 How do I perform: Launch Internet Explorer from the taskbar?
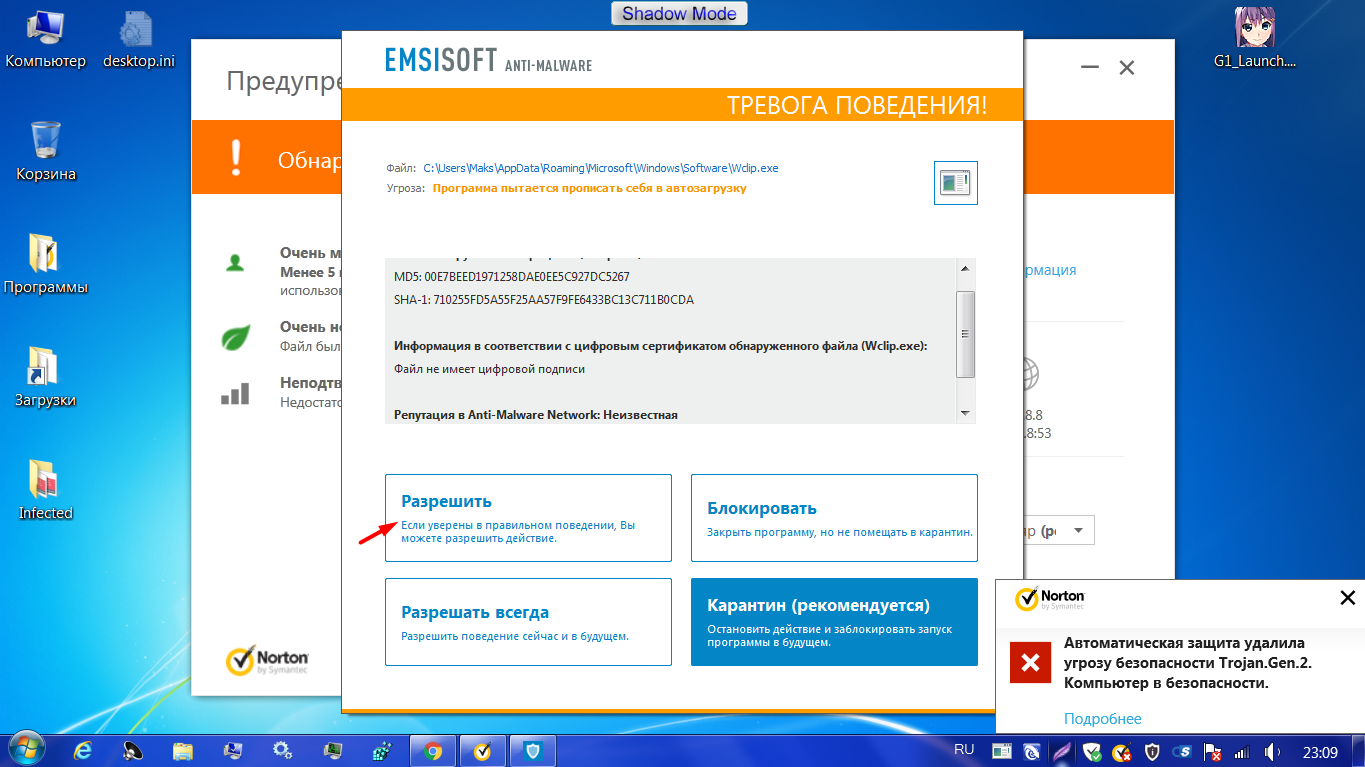[x=84, y=750]
